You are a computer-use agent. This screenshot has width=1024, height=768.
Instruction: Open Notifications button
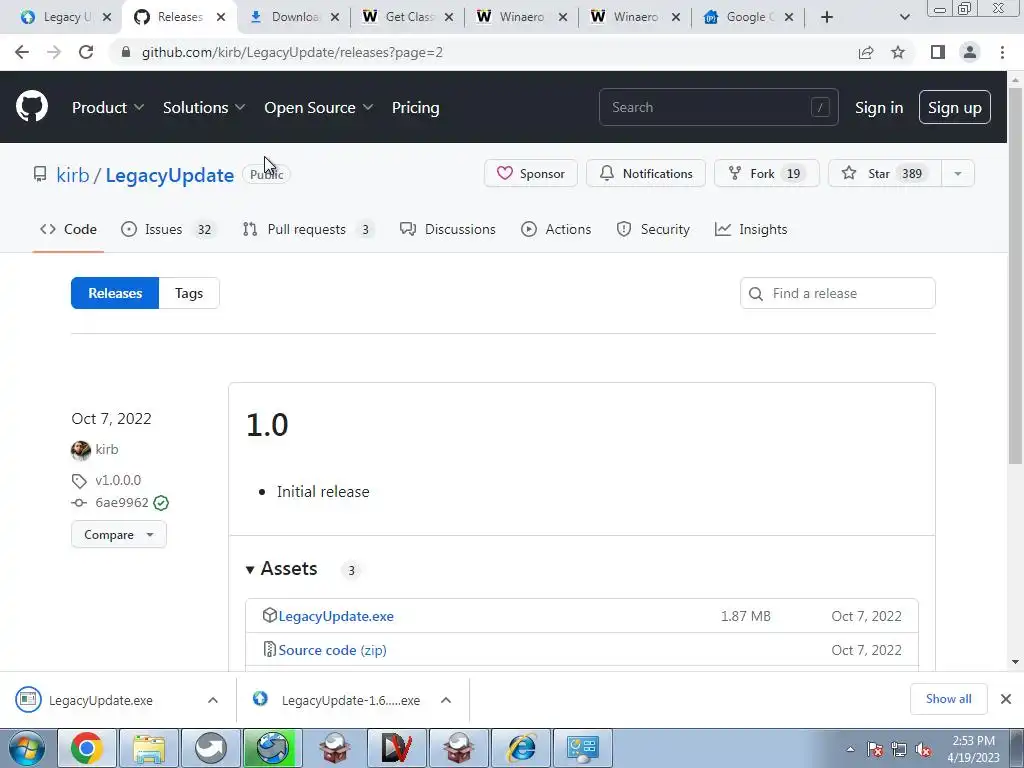click(646, 174)
